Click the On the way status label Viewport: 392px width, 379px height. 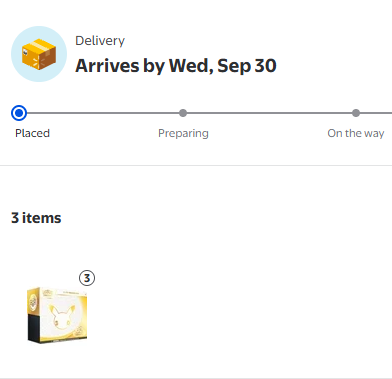356,133
